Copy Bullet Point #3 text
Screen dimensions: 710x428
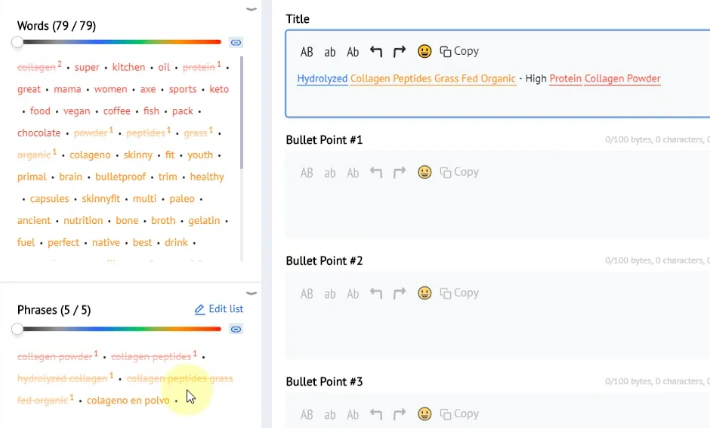click(459, 414)
